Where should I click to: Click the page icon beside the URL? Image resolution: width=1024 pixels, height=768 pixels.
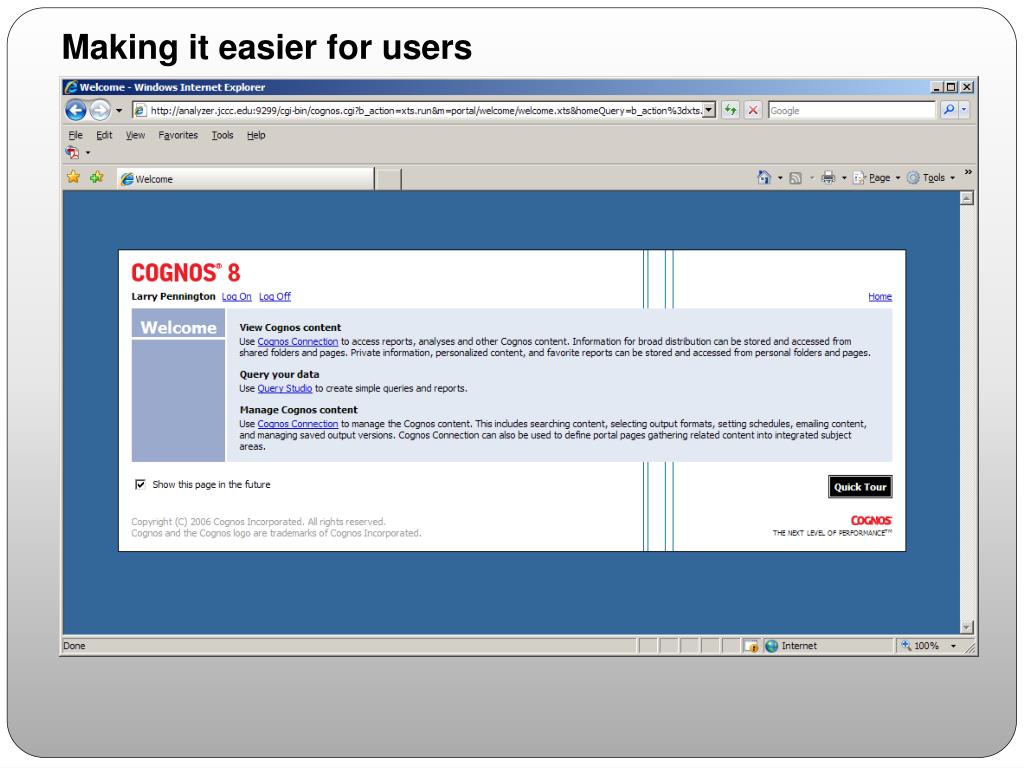[x=140, y=110]
